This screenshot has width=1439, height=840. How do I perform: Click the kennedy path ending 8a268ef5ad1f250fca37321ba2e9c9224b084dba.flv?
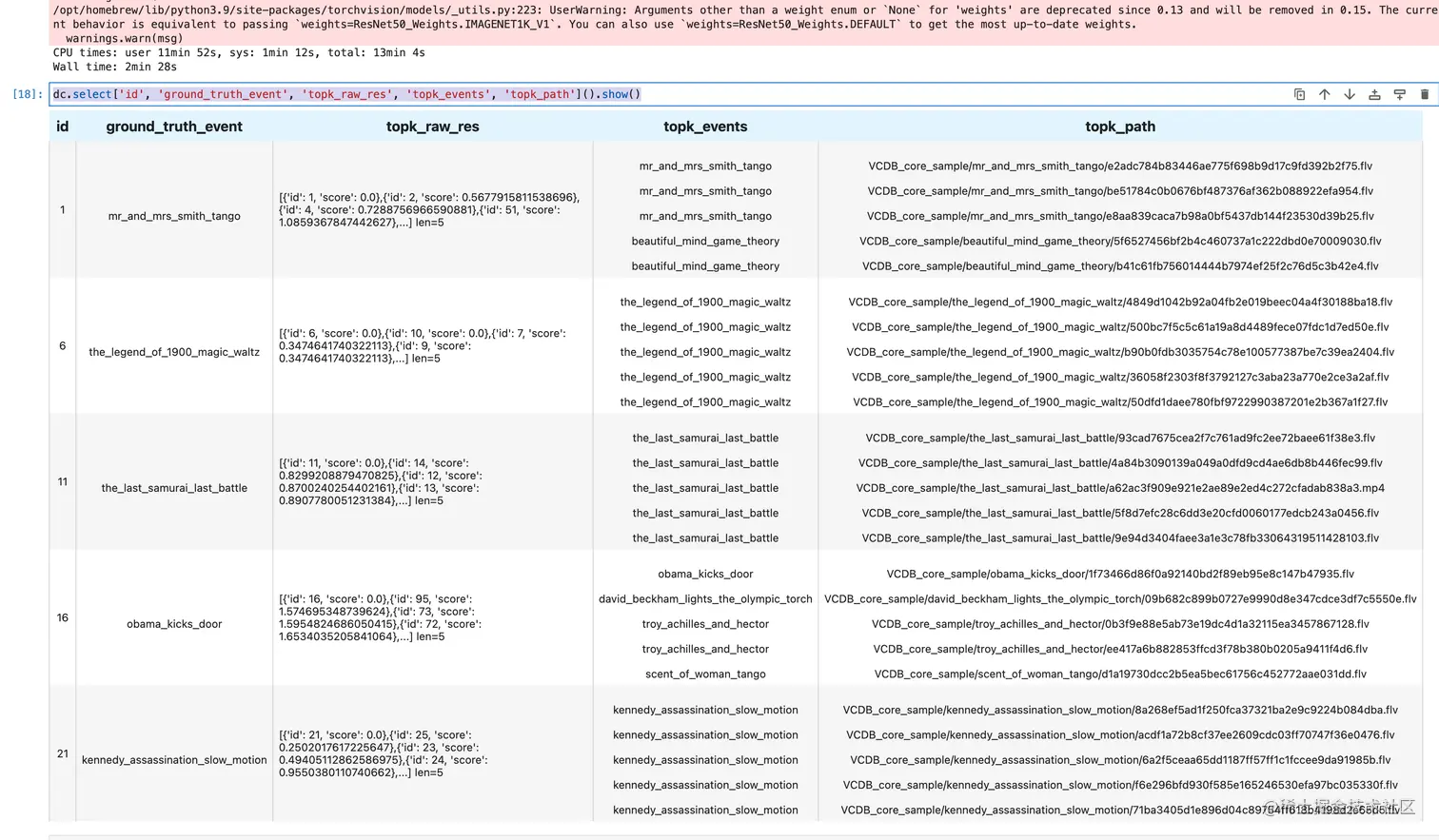[1120, 711]
